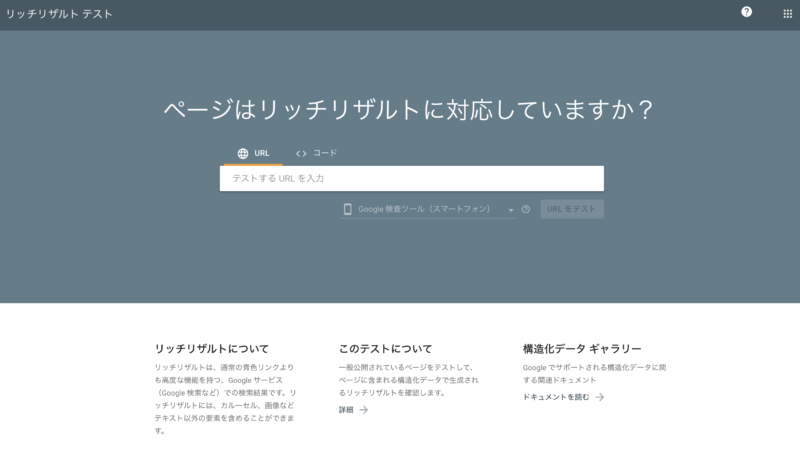Click the paragraph under リッチリザルトについて
This screenshot has height=460, width=800.
click(225, 399)
